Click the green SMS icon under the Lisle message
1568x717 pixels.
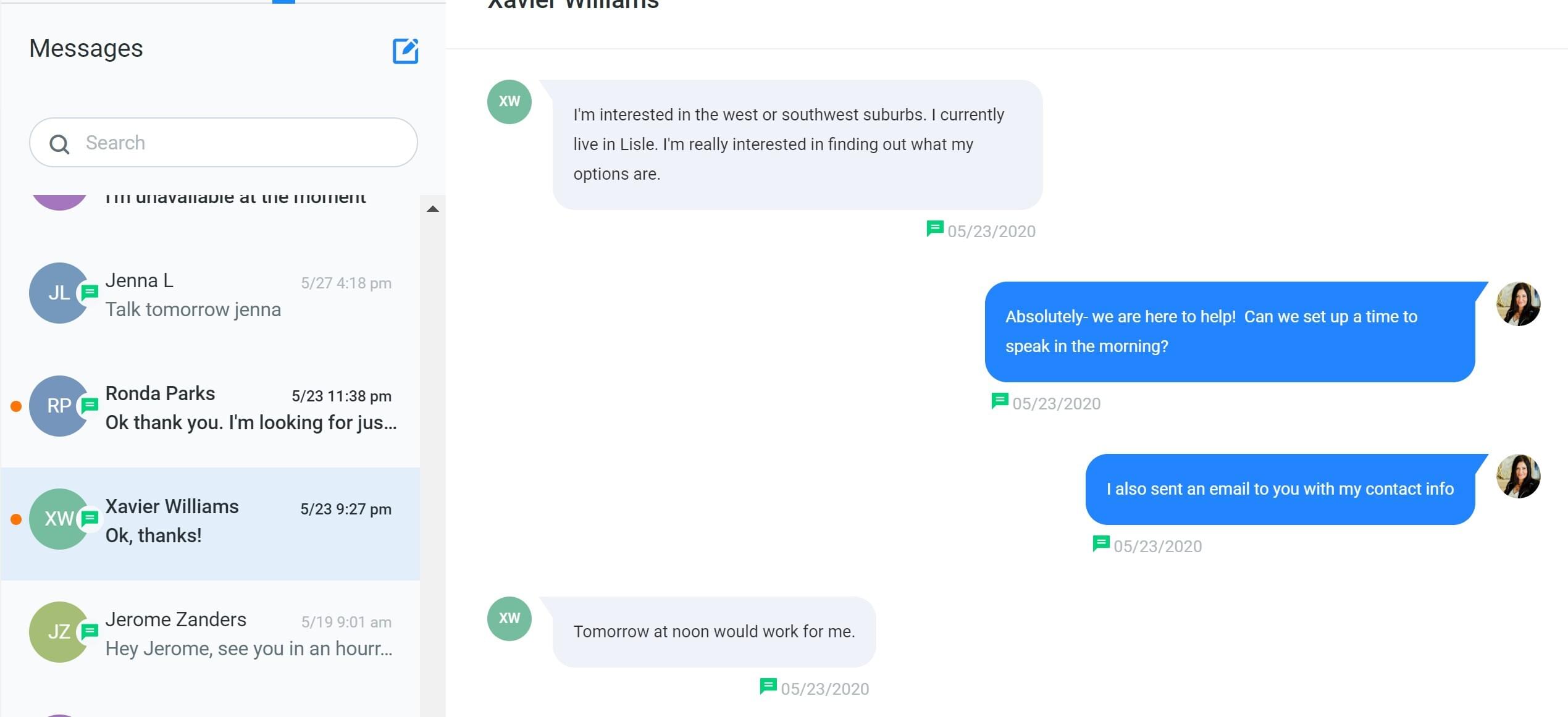[x=935, y=229]
